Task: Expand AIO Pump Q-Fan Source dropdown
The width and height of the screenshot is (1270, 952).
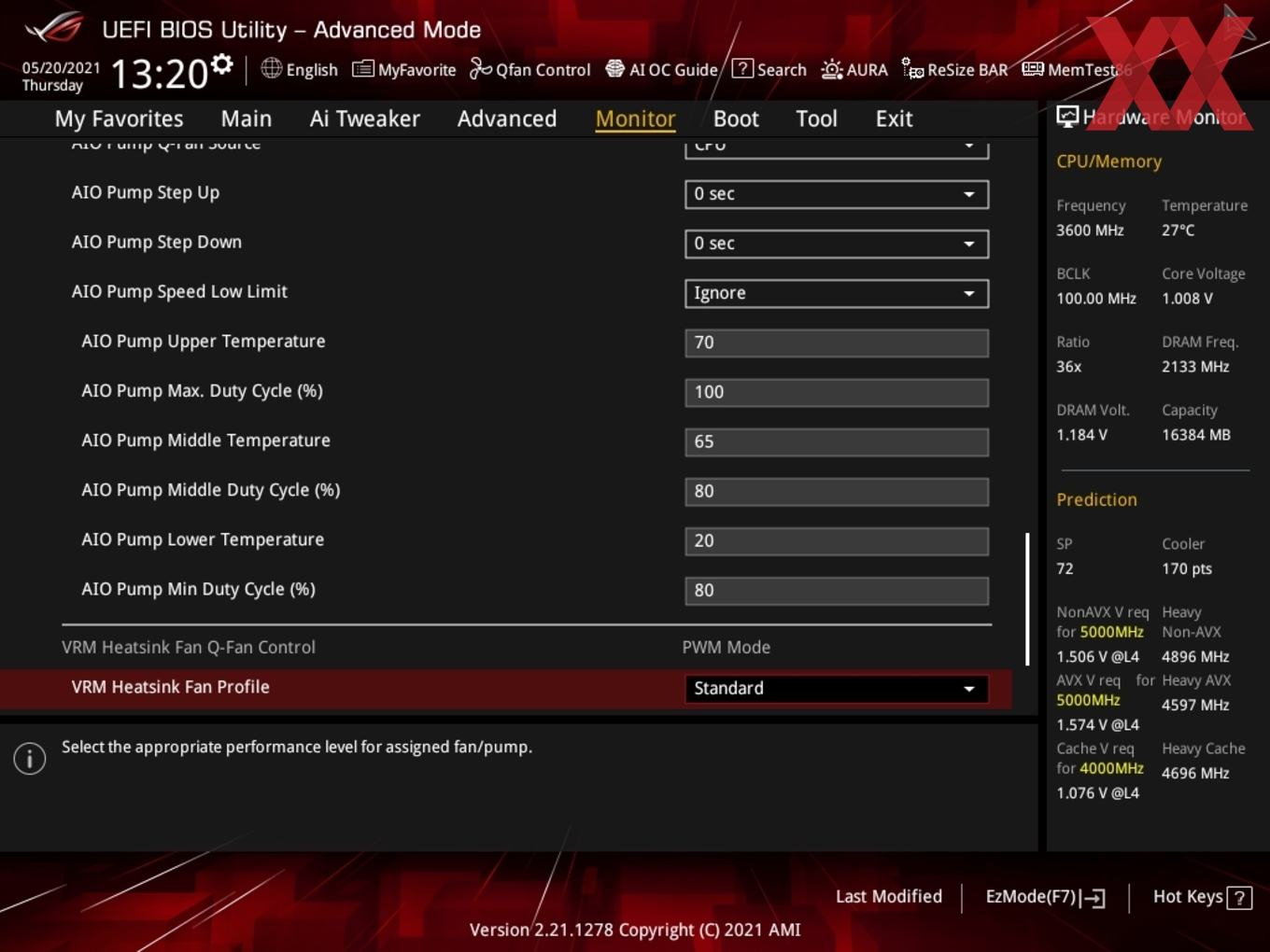Action: [x=837, y=147]
